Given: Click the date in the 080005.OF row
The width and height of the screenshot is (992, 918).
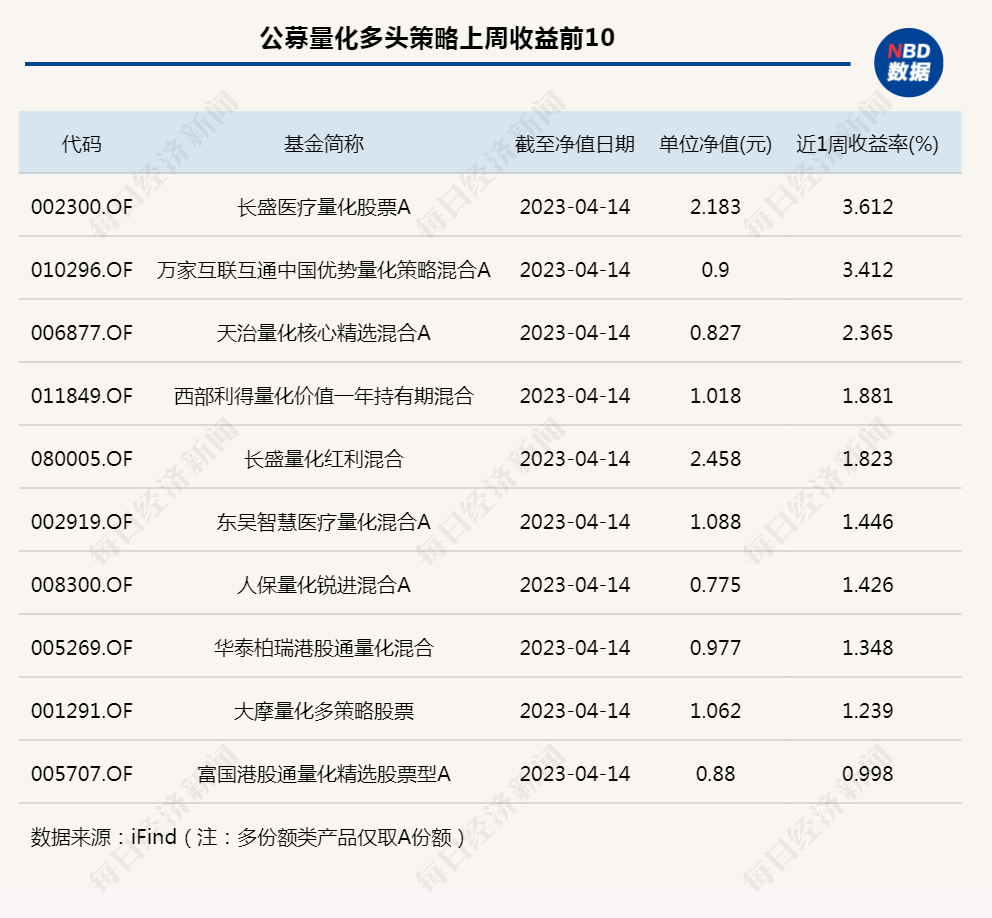Looking at the screenshot, I should (x=574, y=459).
